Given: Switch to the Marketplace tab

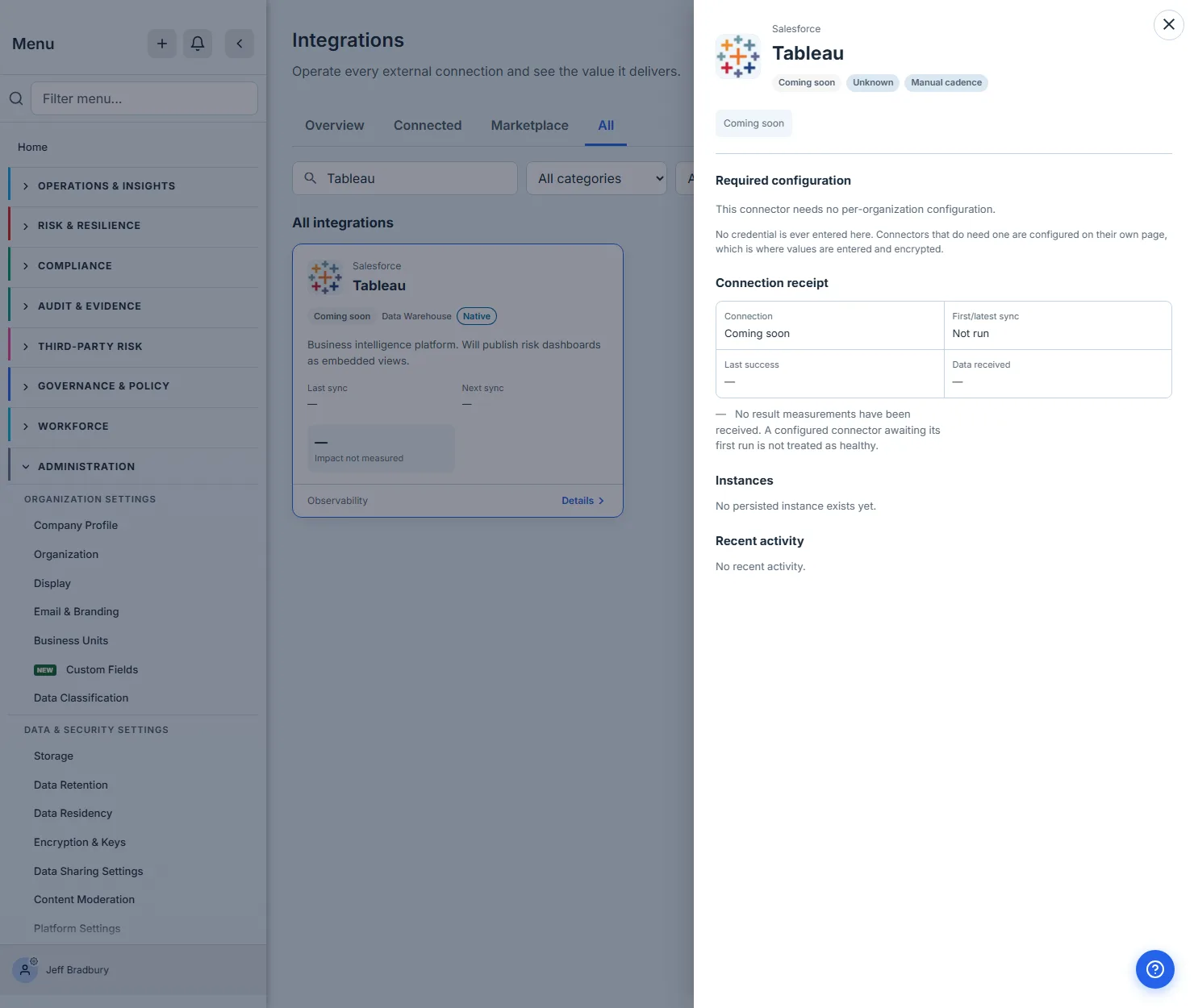Looking at the screenshot, I should click(x=529, y=126).
